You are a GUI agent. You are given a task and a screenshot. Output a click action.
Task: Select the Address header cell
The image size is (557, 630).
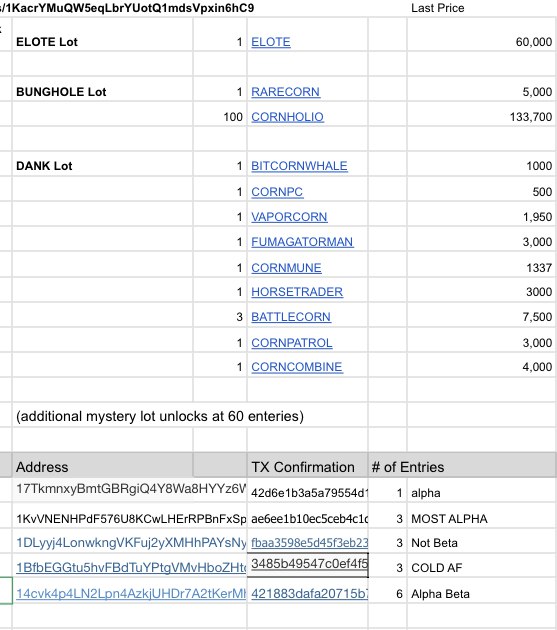click(x=102, y=465)
